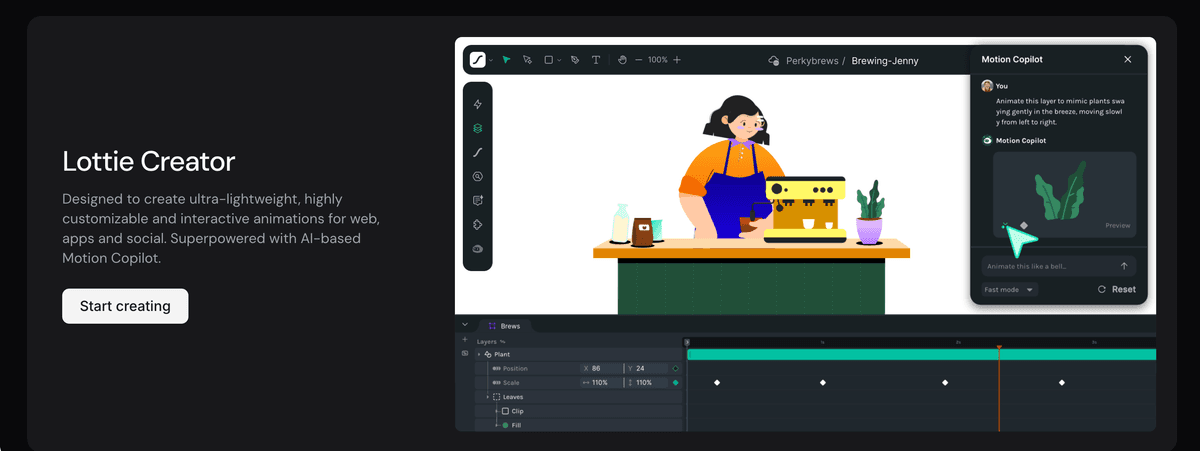
Task: Click the green Plant layer duration bar
Action: pyautogui.click(x=922, y=355)
